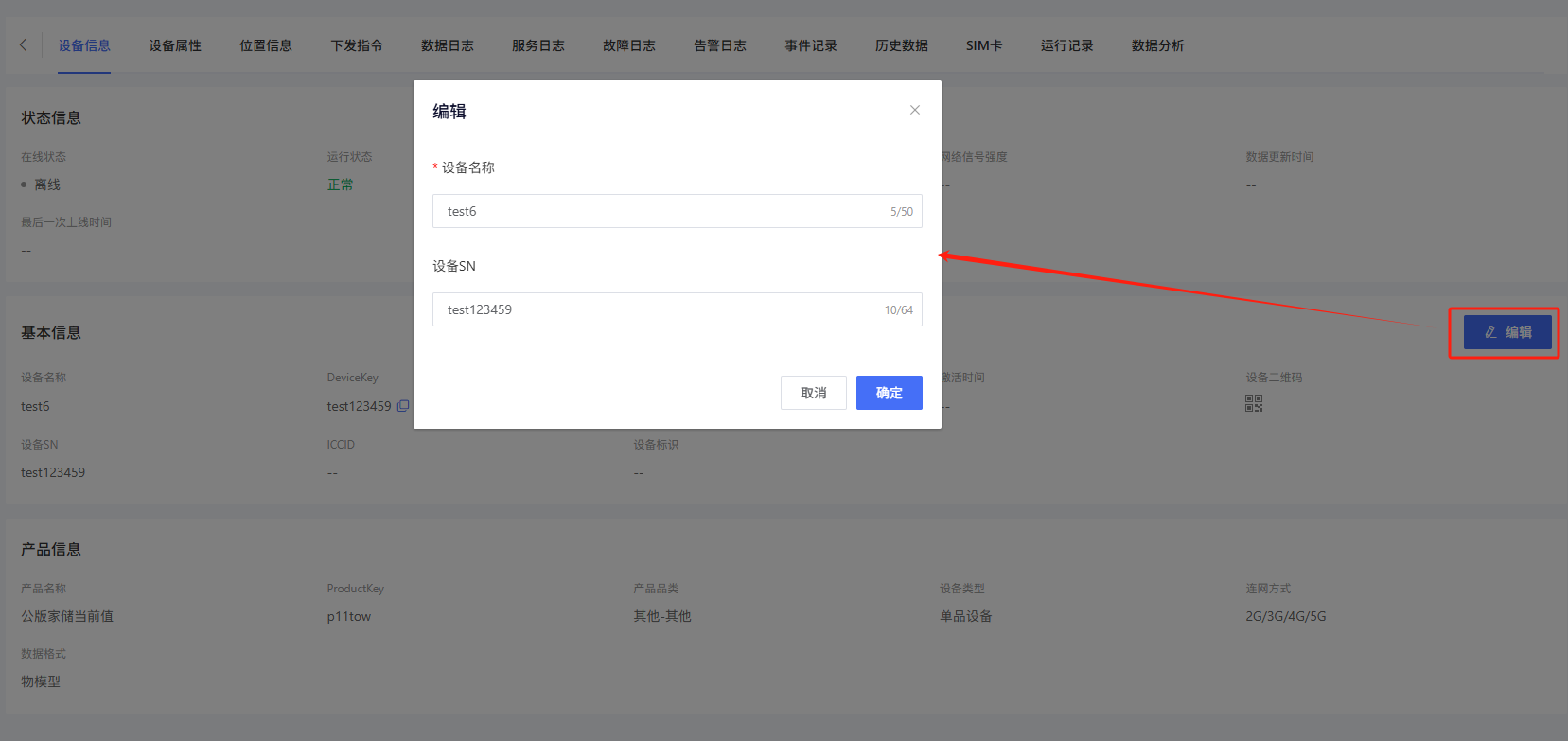The height and width of the screenshot is (741, 1568).
Task: Open the 事件记录 tab
Action: (x=811, y=45)
